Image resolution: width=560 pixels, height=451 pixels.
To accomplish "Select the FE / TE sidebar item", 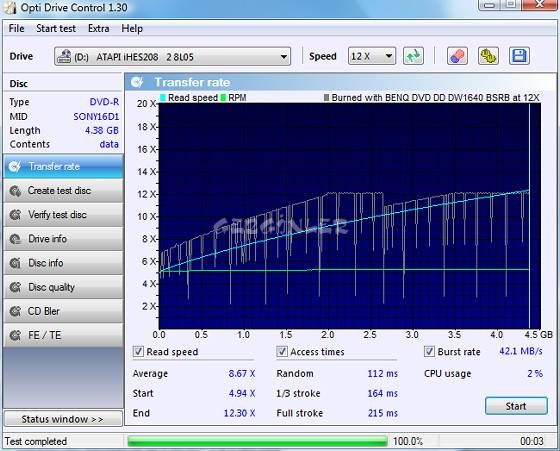I will (x=63, y=335).
